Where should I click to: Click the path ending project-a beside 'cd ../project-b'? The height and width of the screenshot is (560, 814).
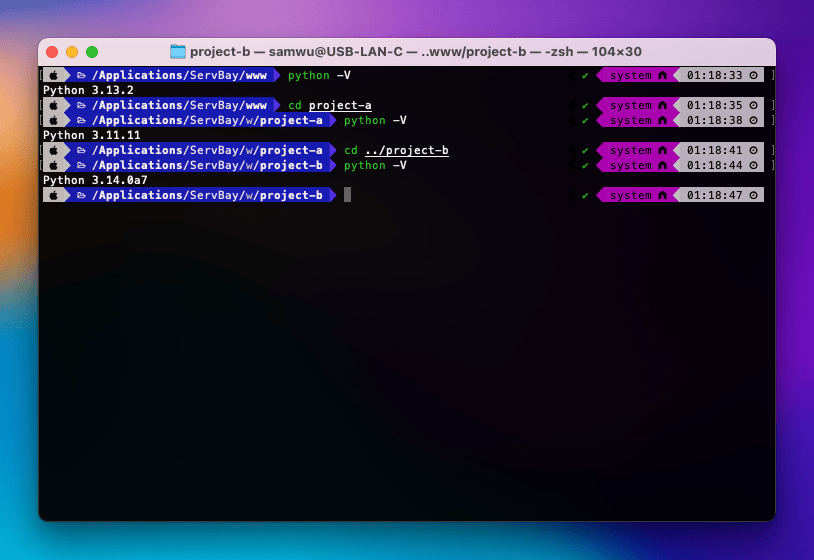tap(208, 151)
